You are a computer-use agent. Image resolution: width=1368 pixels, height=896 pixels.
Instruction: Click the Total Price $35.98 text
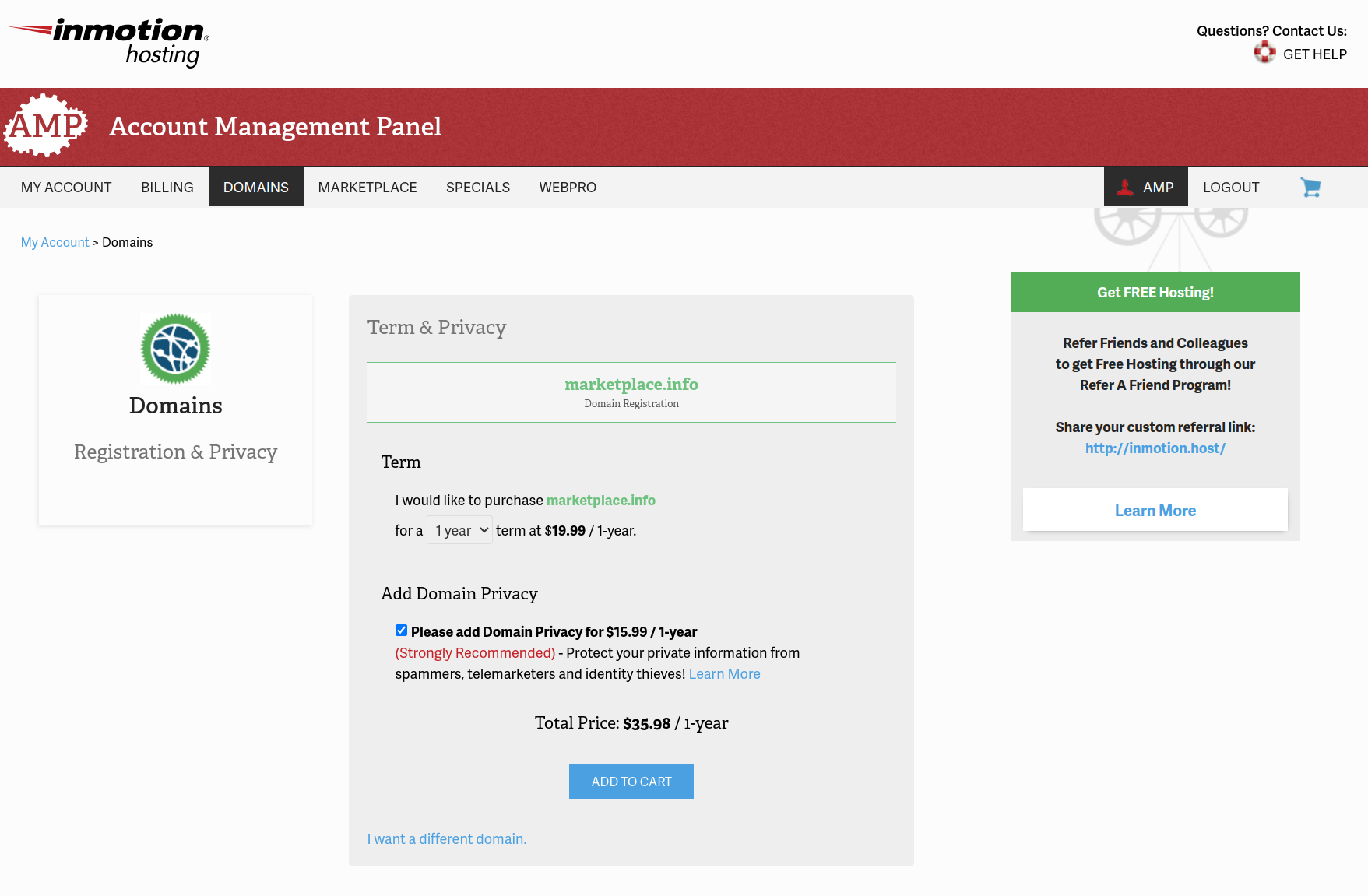[631, 723]
